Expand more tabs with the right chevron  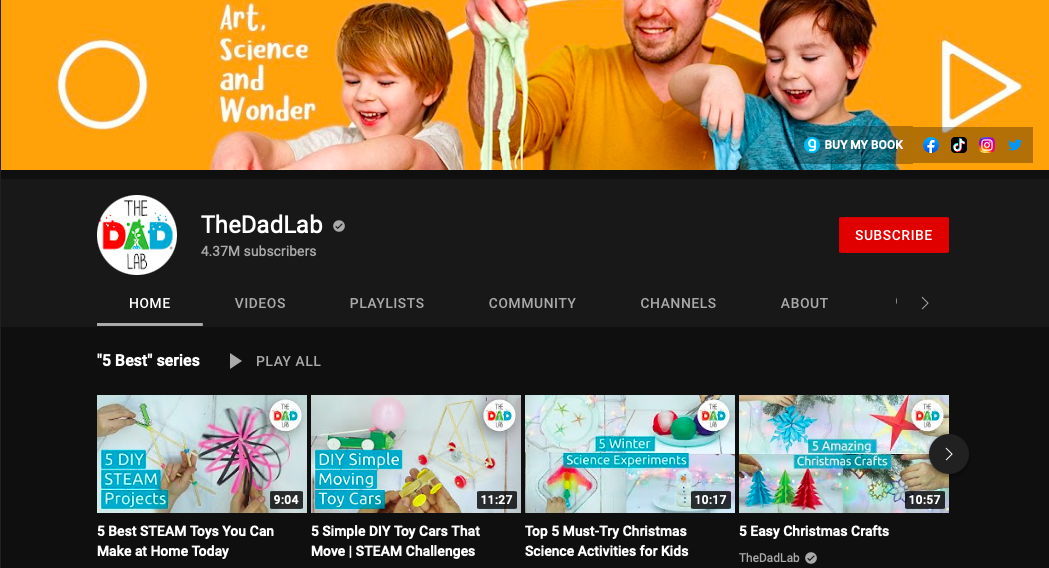[925, 303]
